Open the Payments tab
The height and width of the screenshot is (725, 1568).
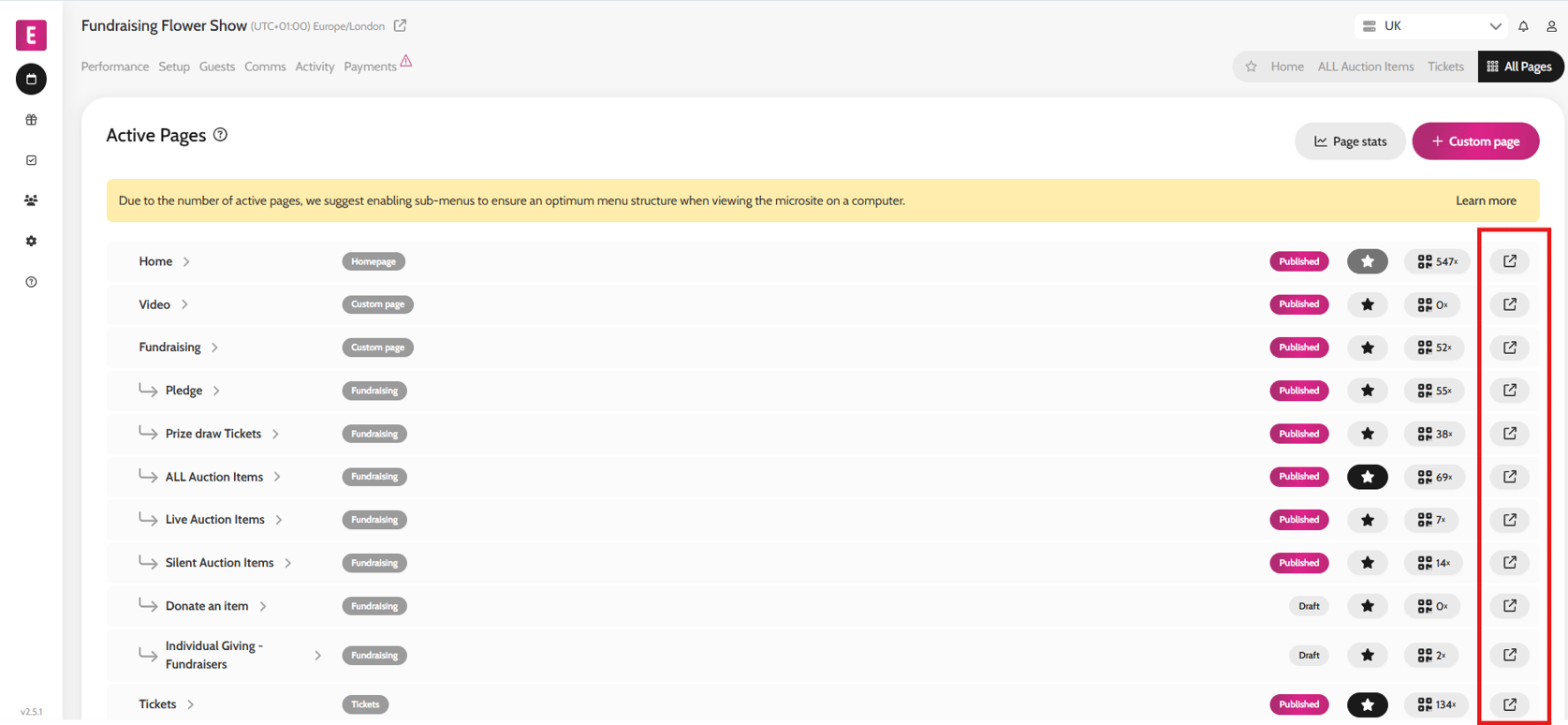[370, 67]
